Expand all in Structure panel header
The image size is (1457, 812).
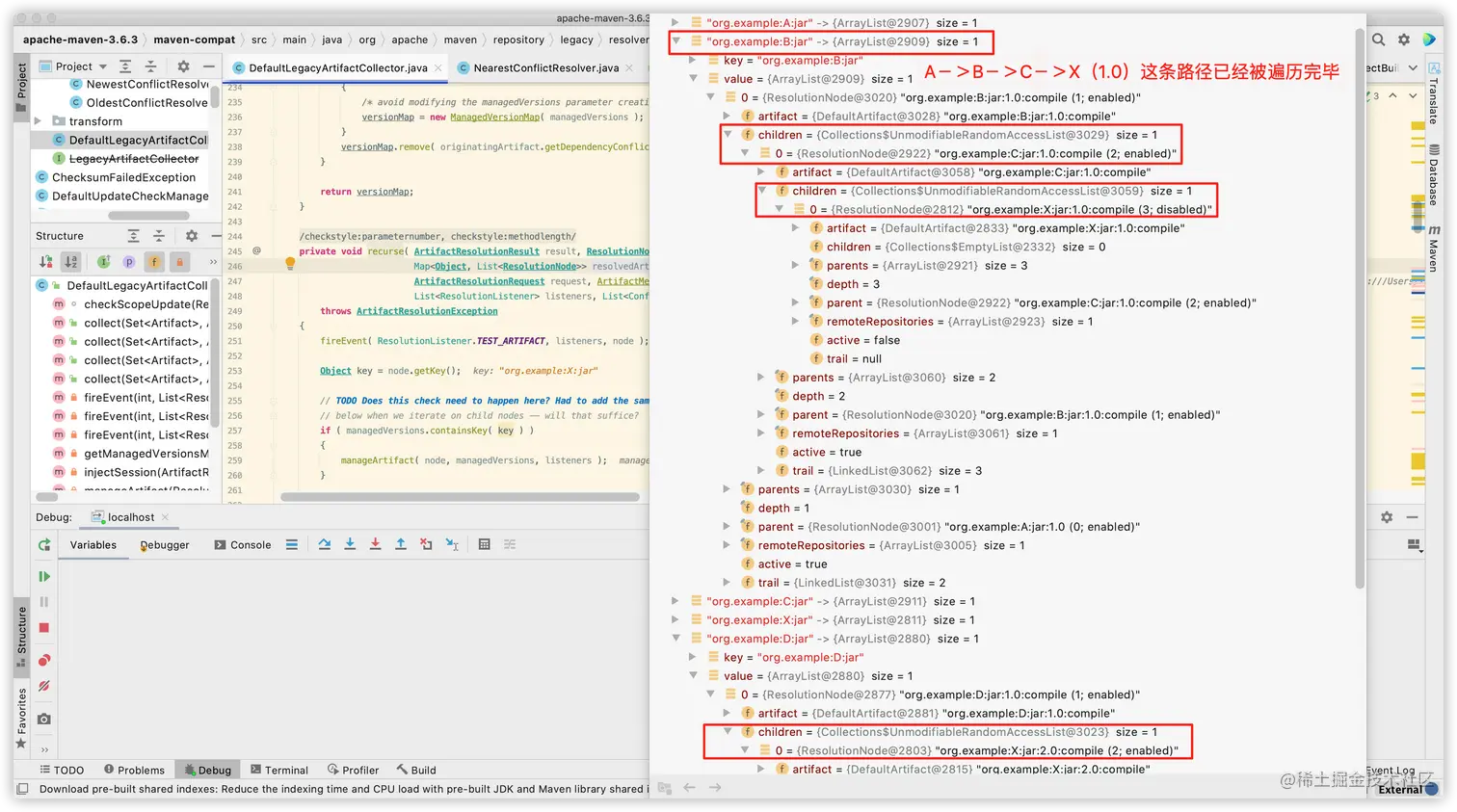click(x=133, y=236)
